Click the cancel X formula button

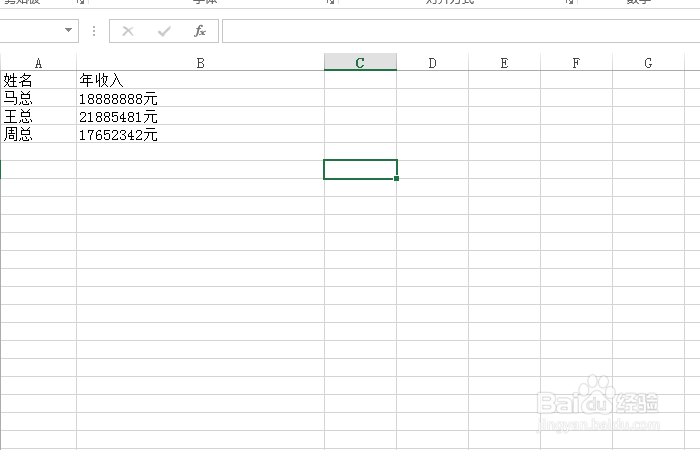(x=128, y=31)
